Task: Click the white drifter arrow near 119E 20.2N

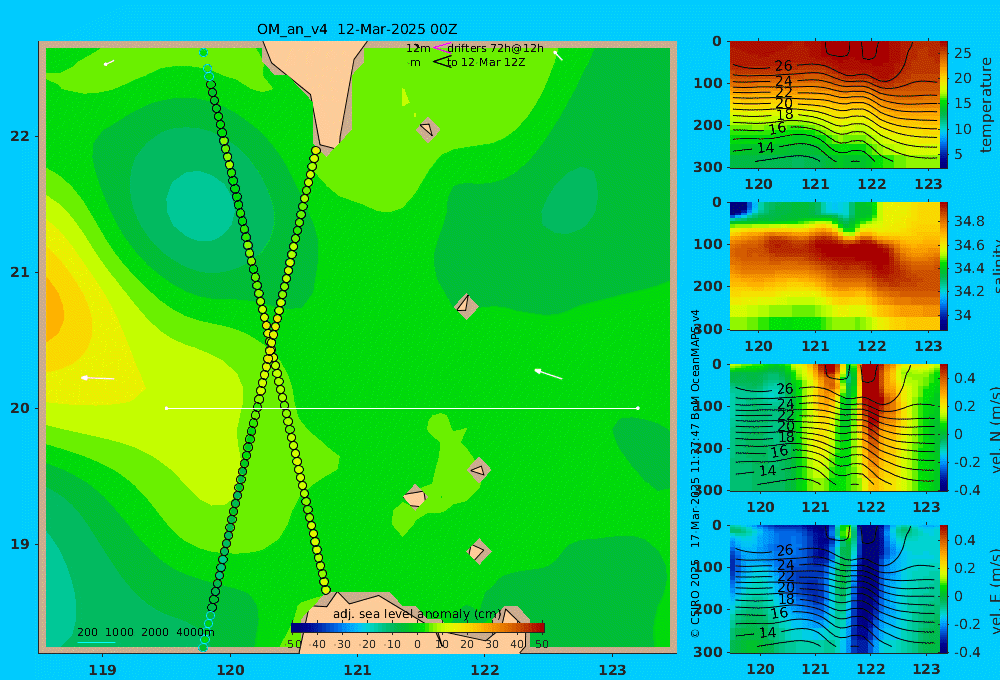Action: click(x=98, y=378)
